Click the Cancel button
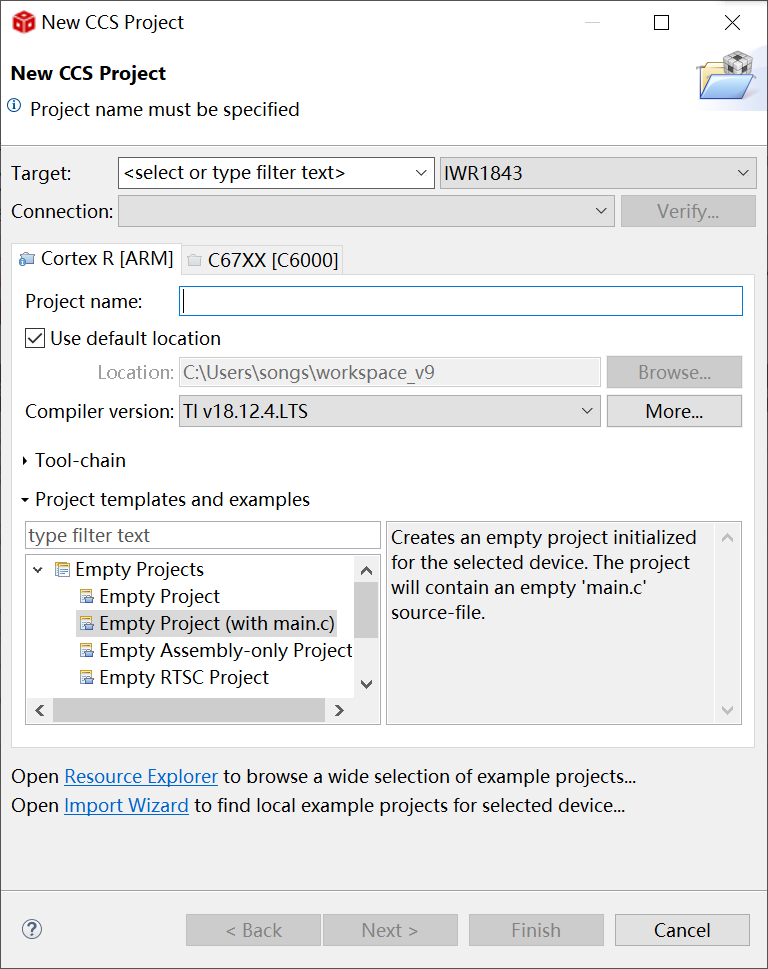 [682, 930]
